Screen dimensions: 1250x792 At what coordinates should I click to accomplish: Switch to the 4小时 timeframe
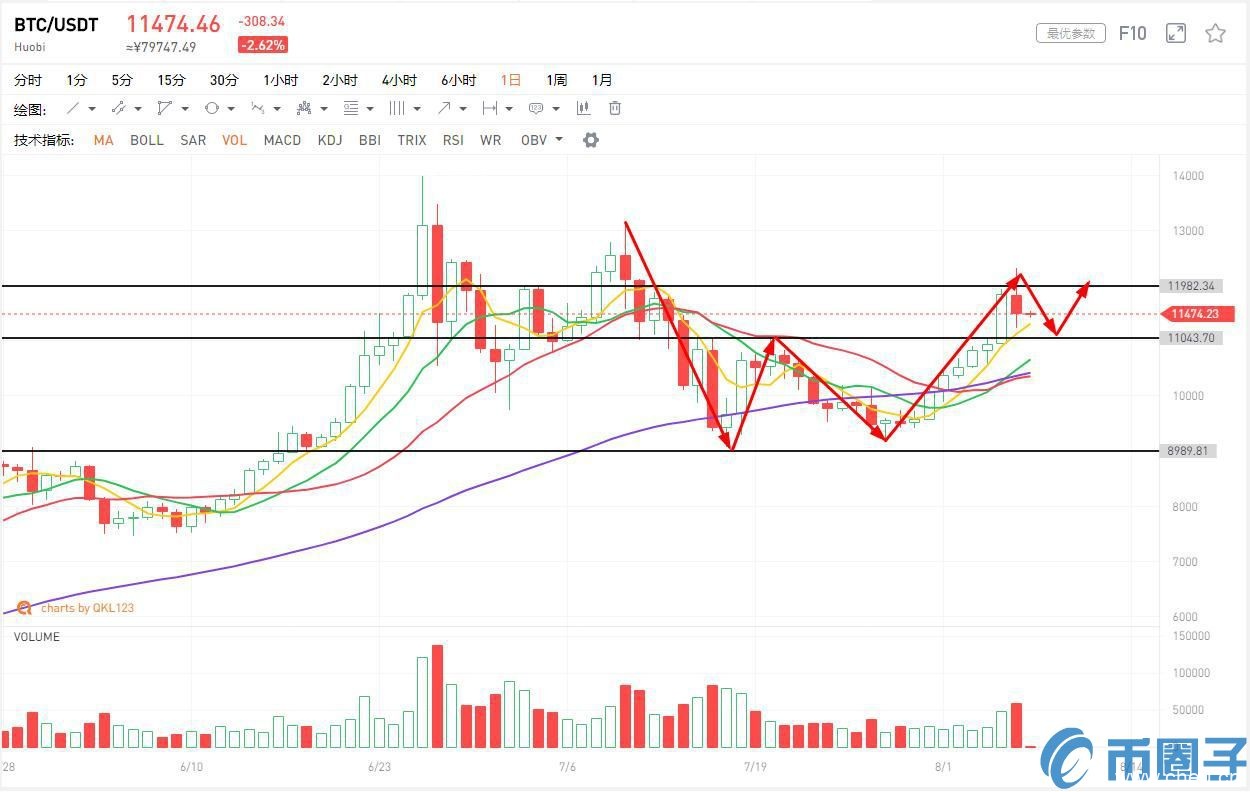[x=399, y=80]
